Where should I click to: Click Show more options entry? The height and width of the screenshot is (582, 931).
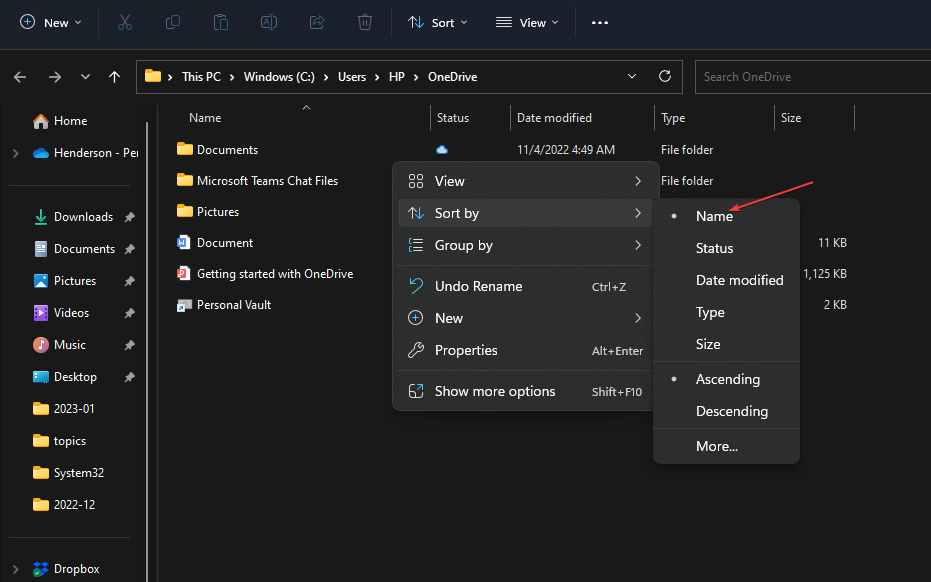pos(494,391)
